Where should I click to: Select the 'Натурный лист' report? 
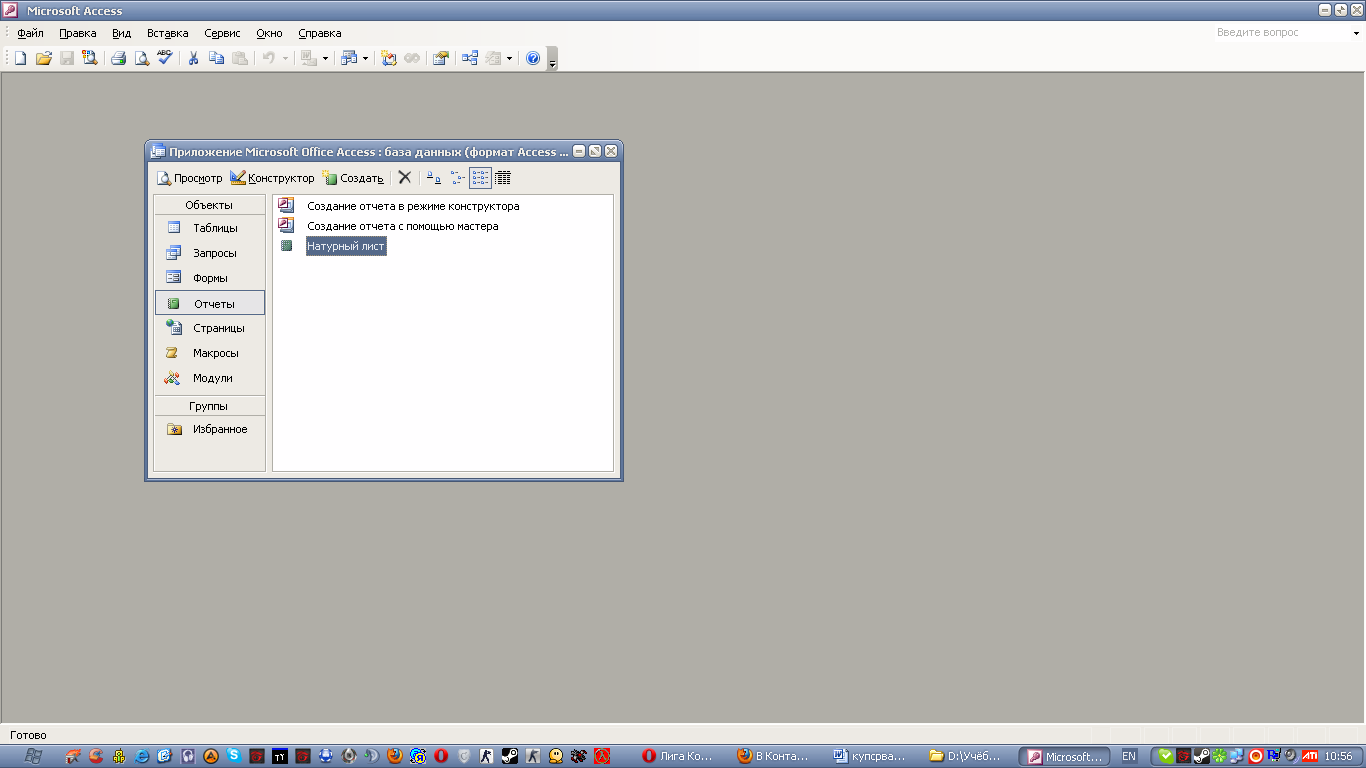(346, 246)
